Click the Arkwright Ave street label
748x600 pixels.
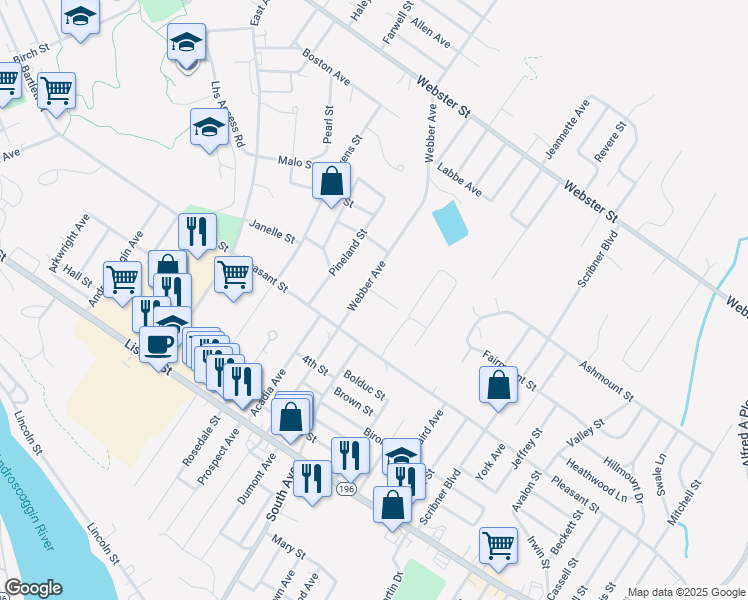(69, 243)
